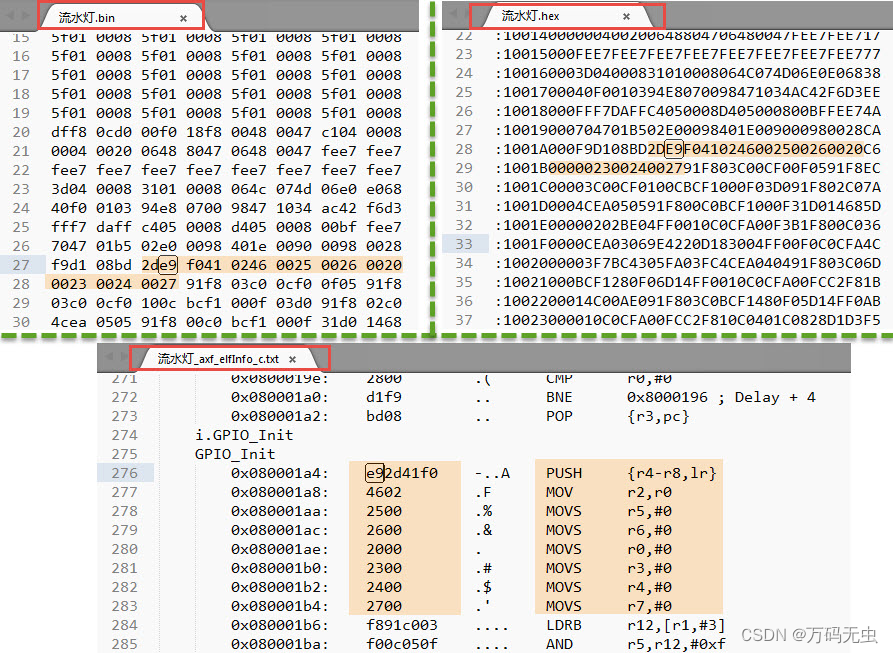Click '1468' at the end of bin line 30
The image size is (893, 653).
click(x=384, y=322)
